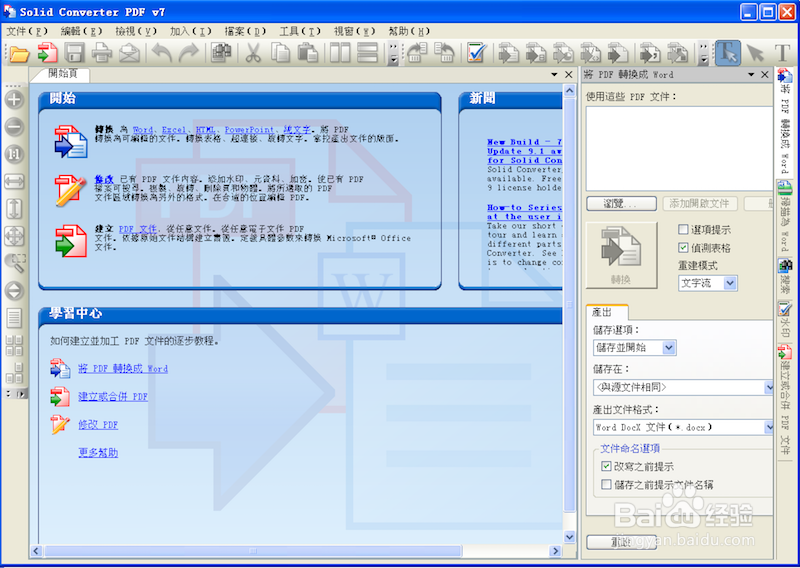Open the 更多幫助 link
The height and width of the screenshot is (568, 800).
click(x=98, y=453)
